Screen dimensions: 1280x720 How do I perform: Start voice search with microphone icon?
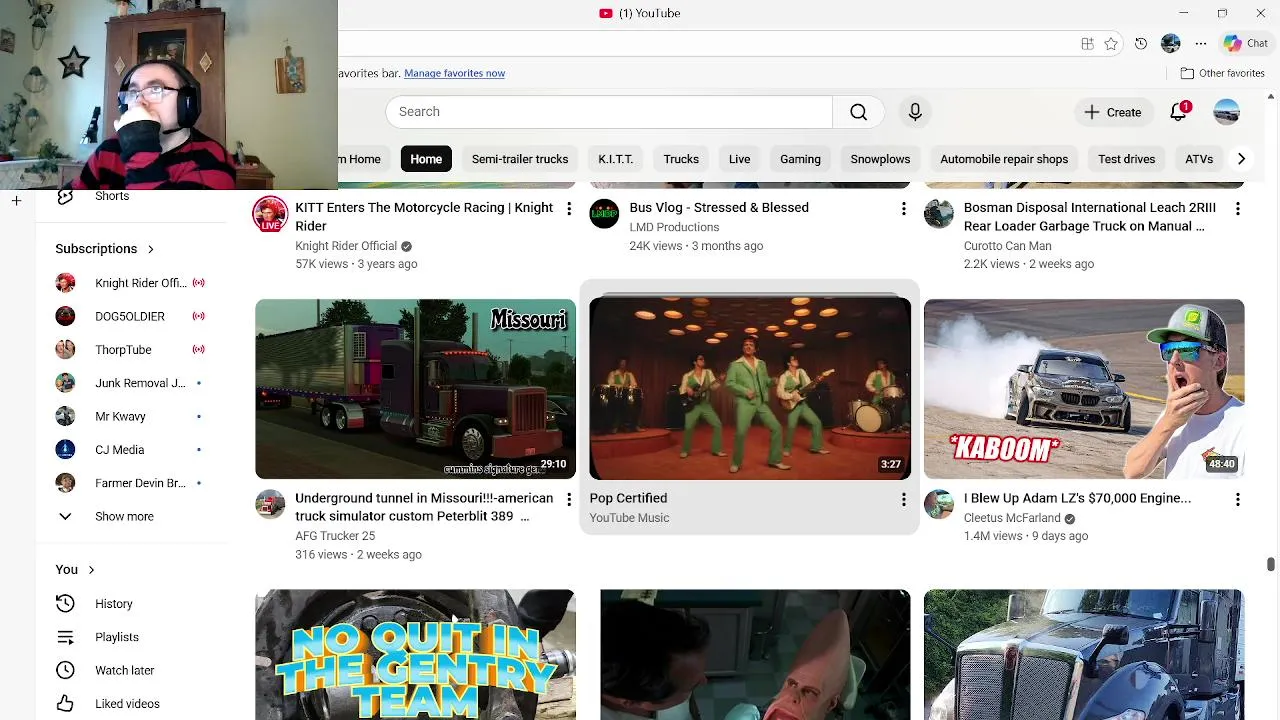(915, 112)
